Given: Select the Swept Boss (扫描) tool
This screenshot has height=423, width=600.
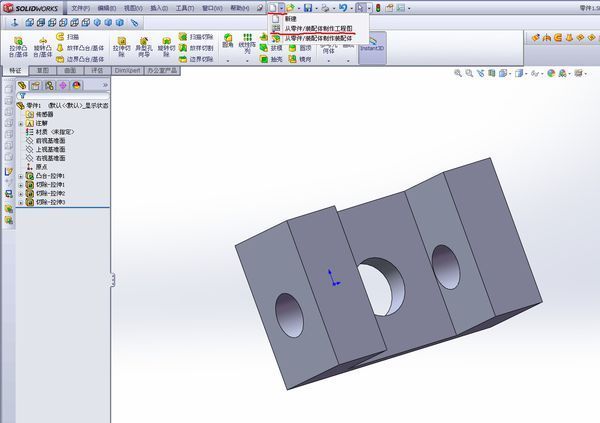Looking at the screenshot, I should point(67,37).
